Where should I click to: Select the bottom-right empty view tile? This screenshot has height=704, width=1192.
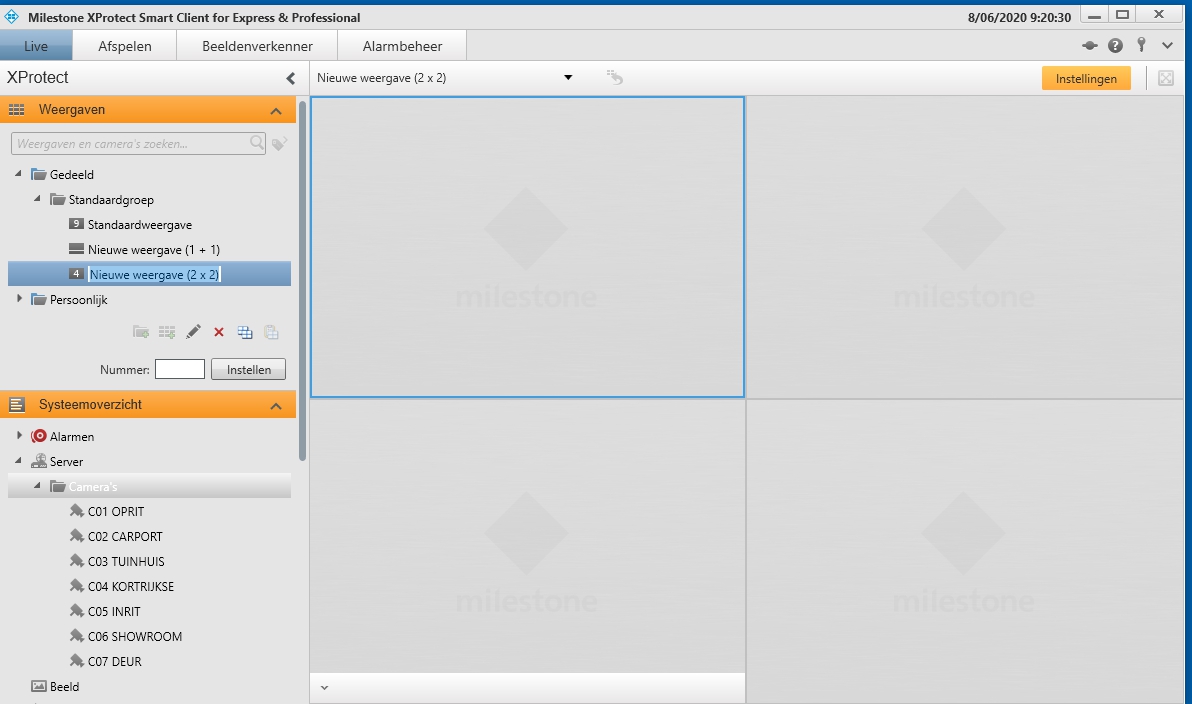[x=965, y=552]
